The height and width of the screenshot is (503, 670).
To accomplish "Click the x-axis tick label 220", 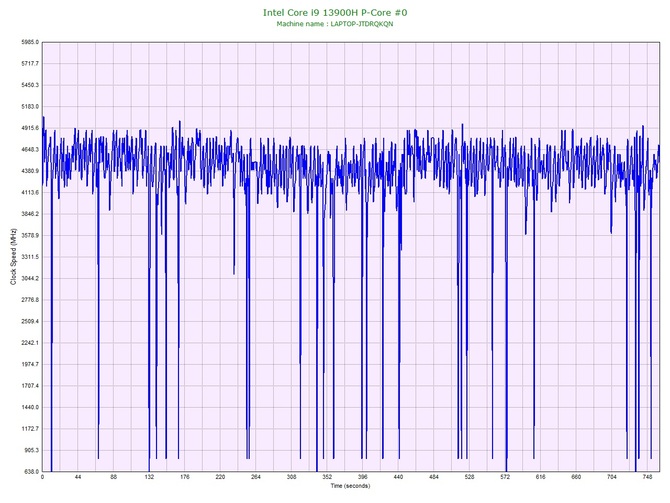I will (220, 477).
